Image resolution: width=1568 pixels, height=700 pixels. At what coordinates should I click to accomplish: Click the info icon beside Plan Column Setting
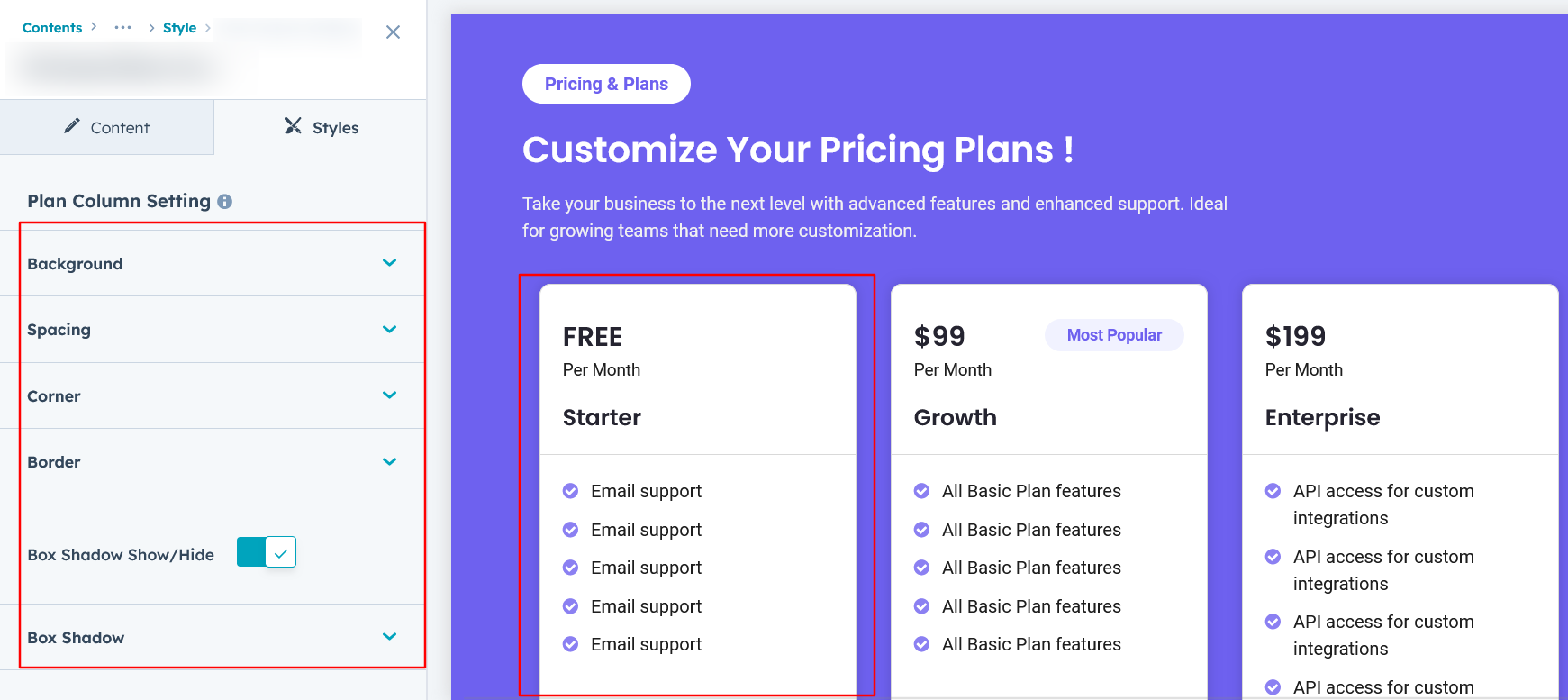[x=225, y=202]
